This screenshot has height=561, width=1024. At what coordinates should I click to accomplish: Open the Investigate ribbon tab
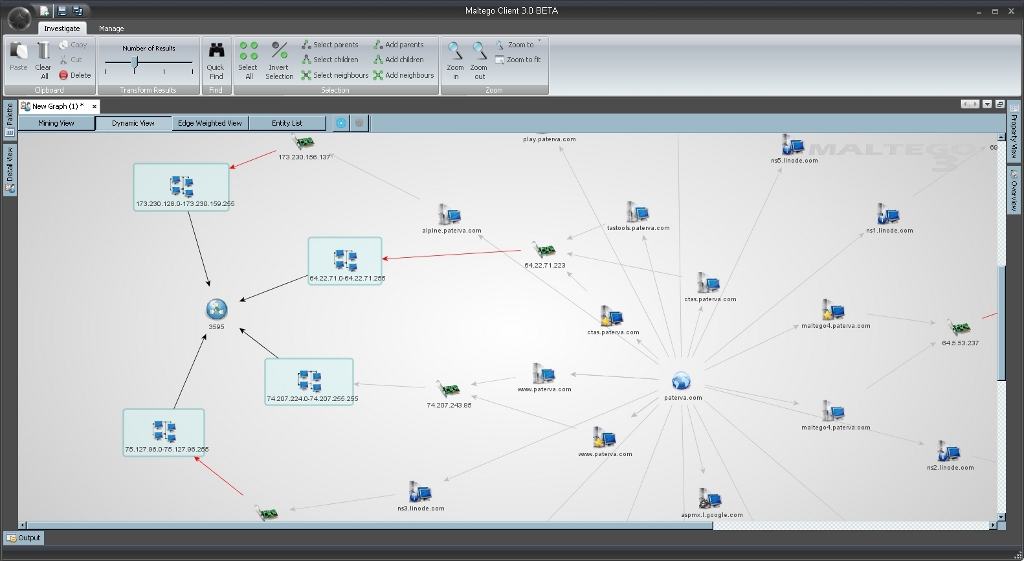click(x=62, y=28)
